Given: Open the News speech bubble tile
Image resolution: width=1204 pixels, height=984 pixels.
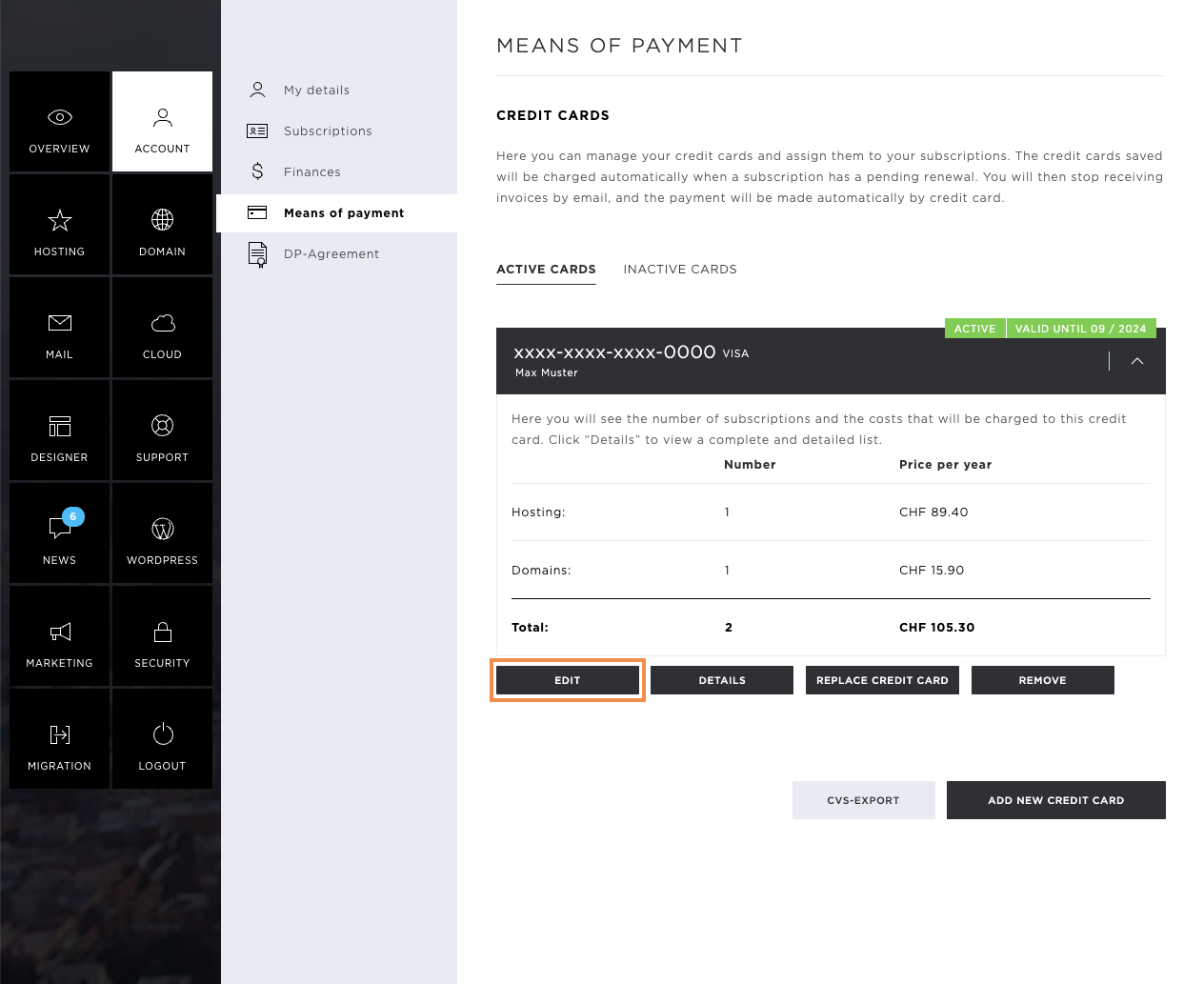Looking at the screenshot, I should 59,533.
